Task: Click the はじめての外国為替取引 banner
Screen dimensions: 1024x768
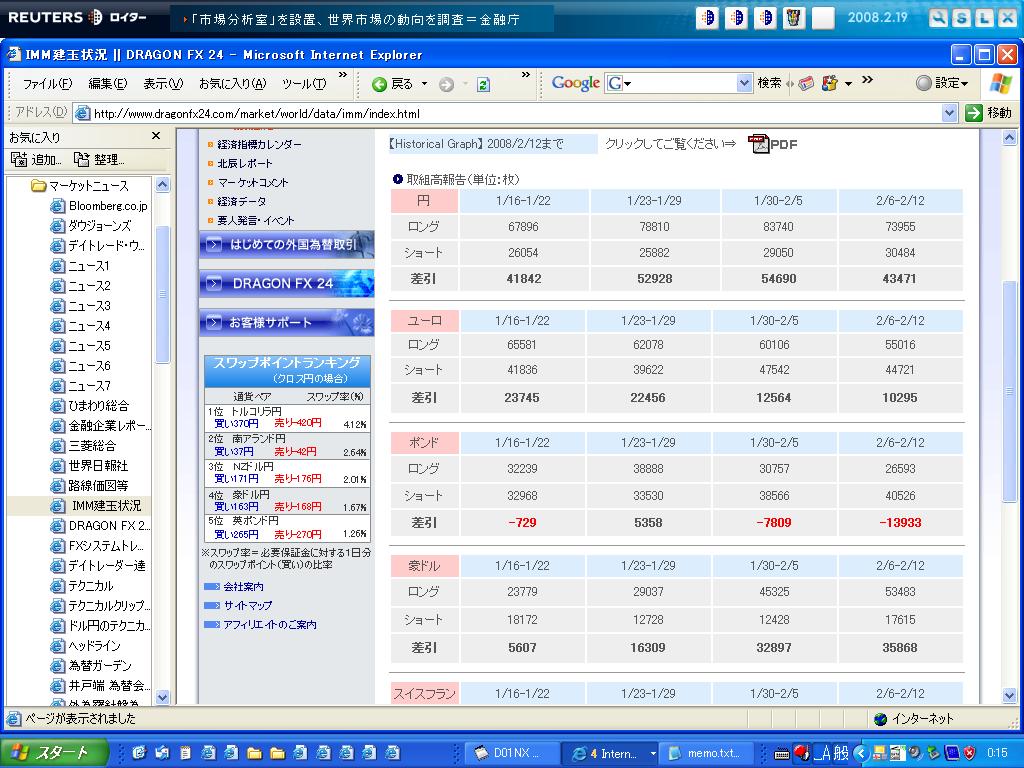Action: (287, 245)
